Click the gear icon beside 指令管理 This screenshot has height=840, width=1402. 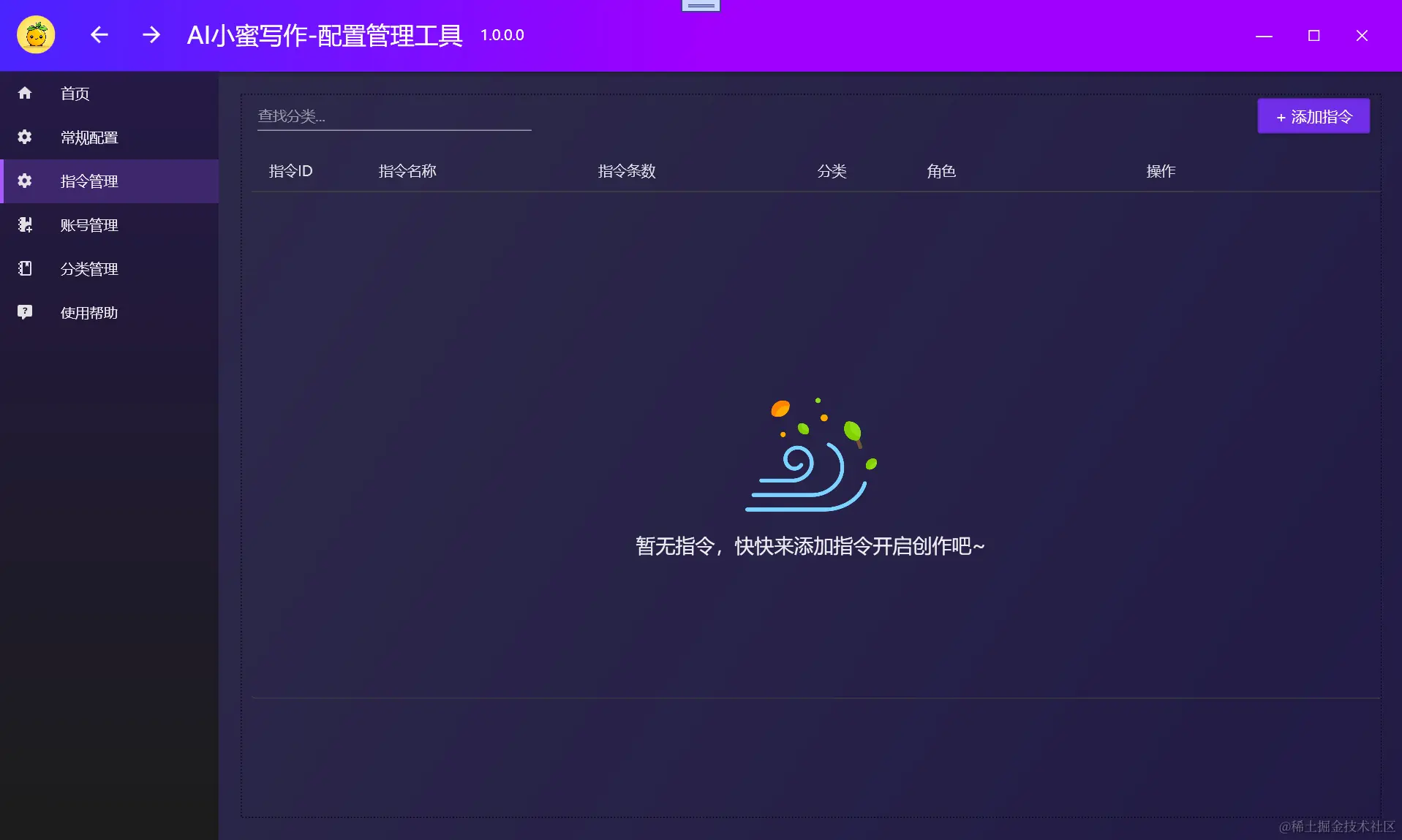pyautogui.click(x=25, y=181)
